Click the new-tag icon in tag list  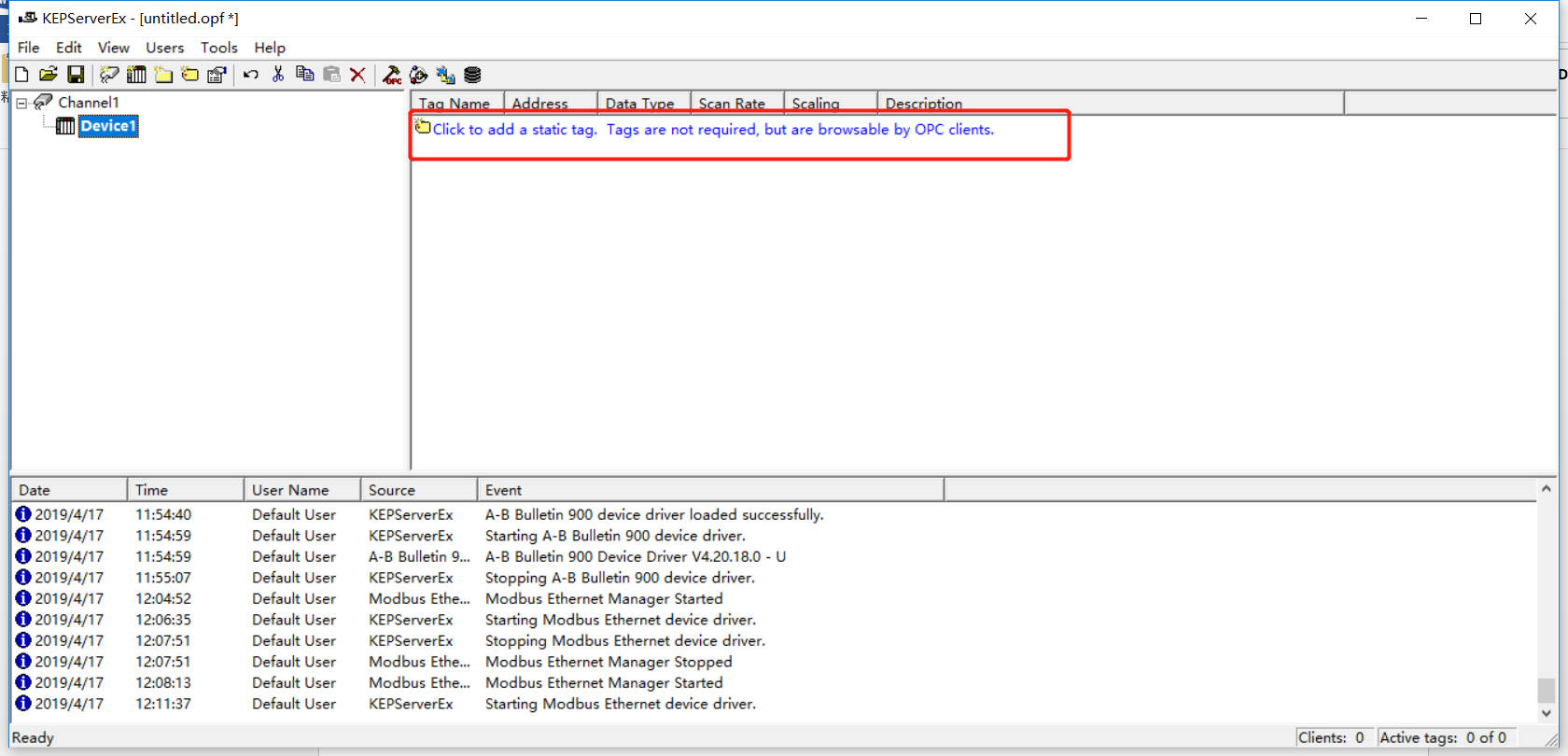pyautogui.click(x=423, y=127)
